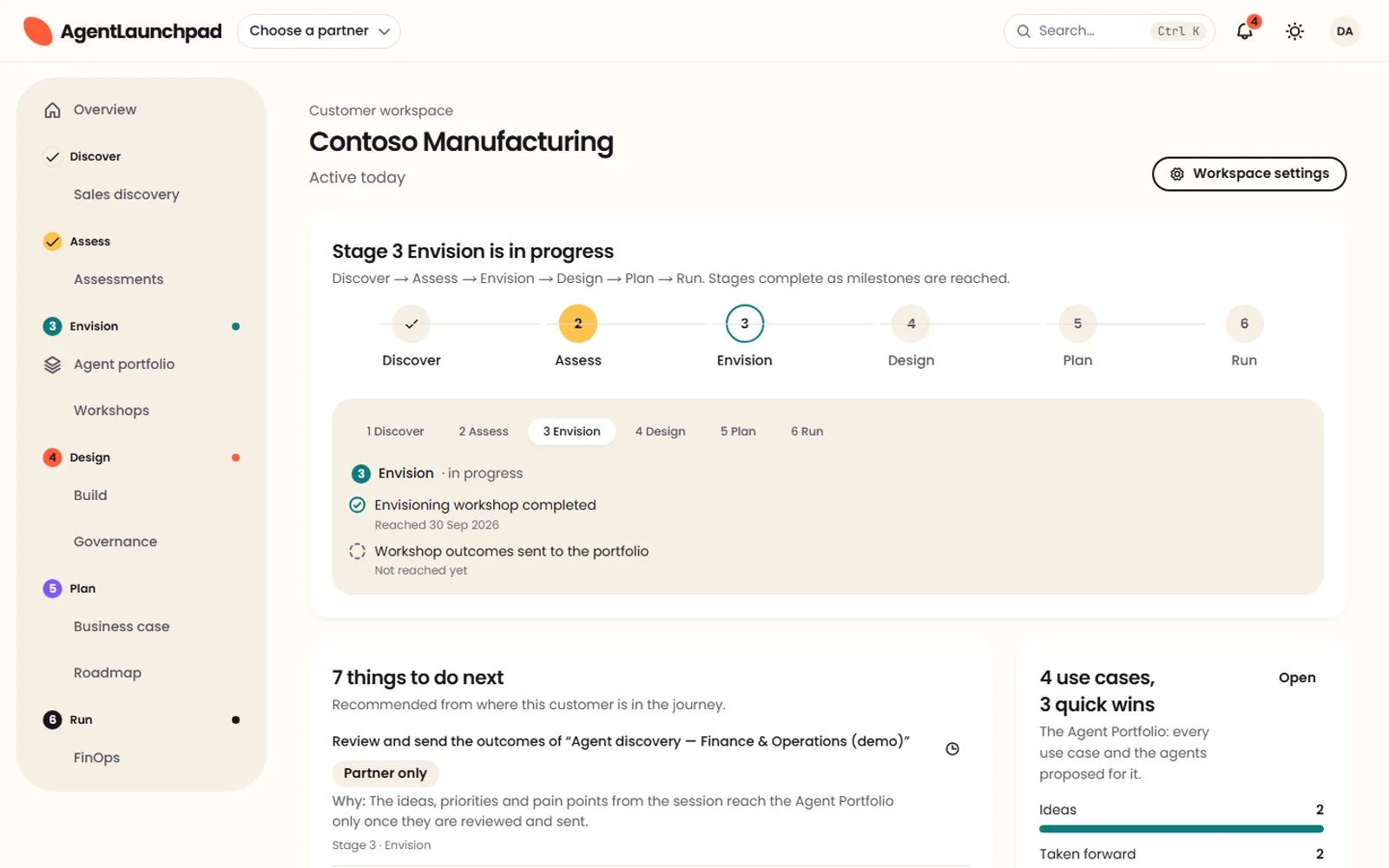Collapse the Plan section in sidebar
Screen dimensions: 1389x868
click(142, 589)
